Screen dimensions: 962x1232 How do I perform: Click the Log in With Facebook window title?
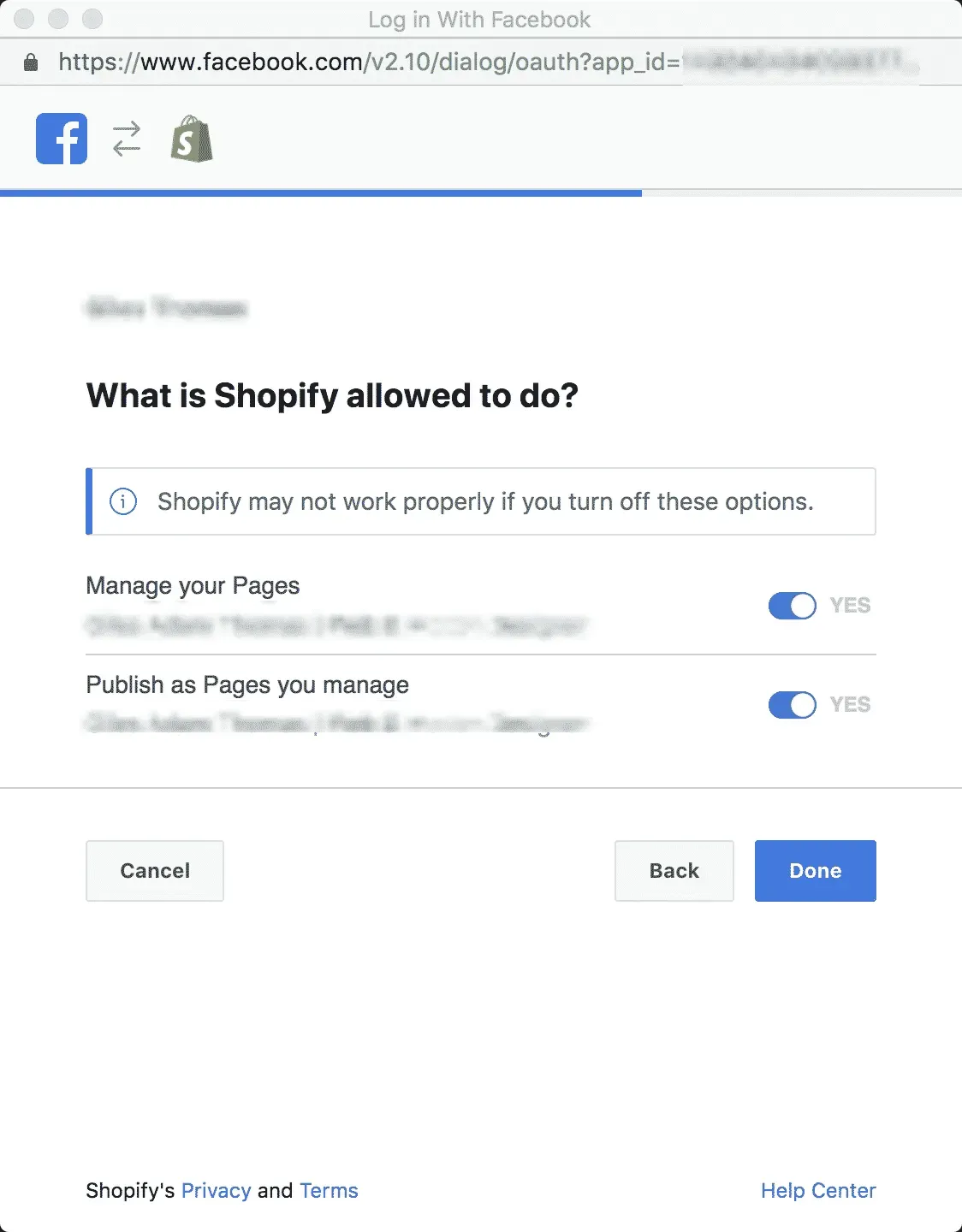point(480,19)
